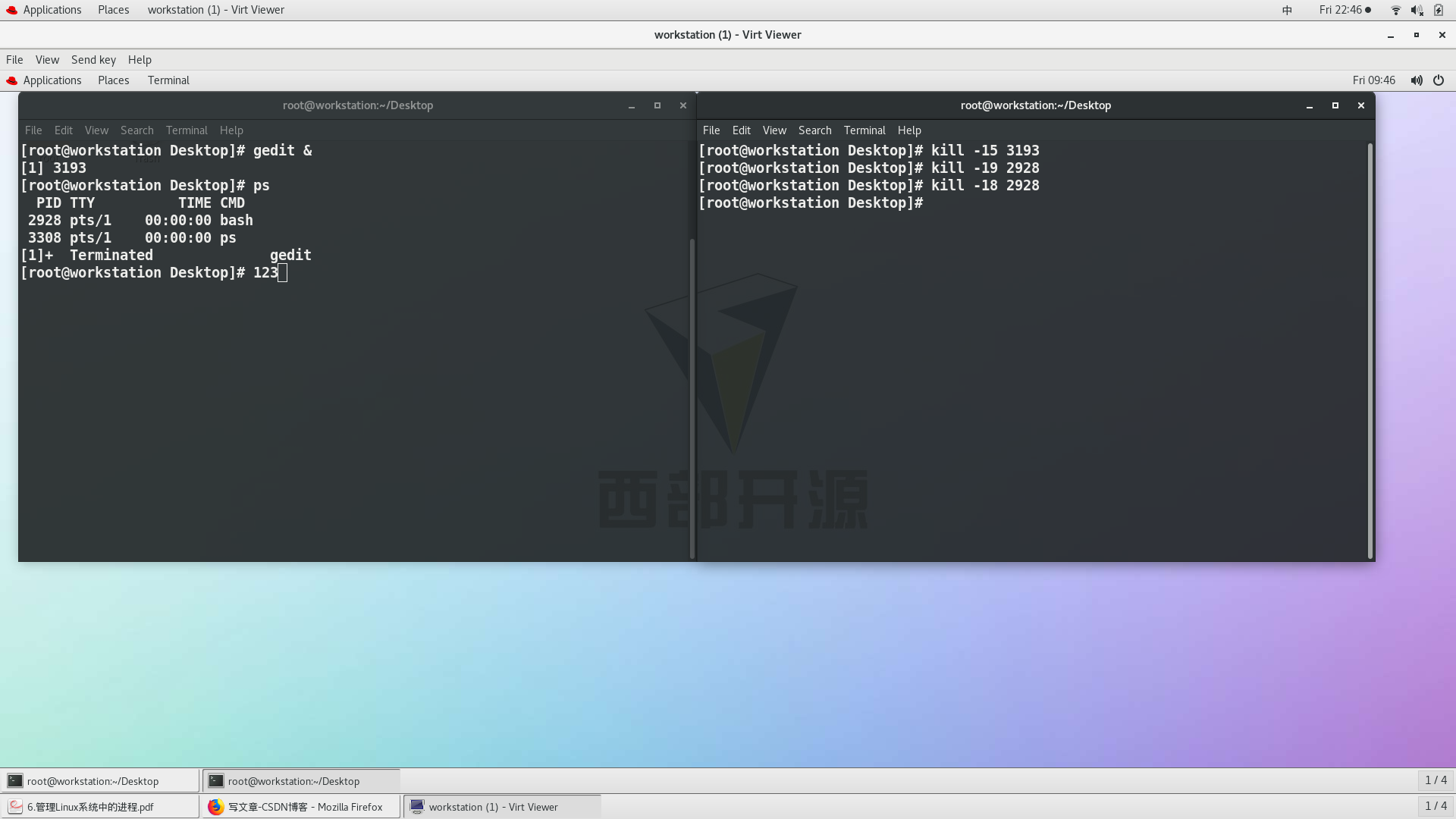Open Firefox CSDN window from taskbar
This screenshot has width=1456, height=819.
(x=301, y=807)
